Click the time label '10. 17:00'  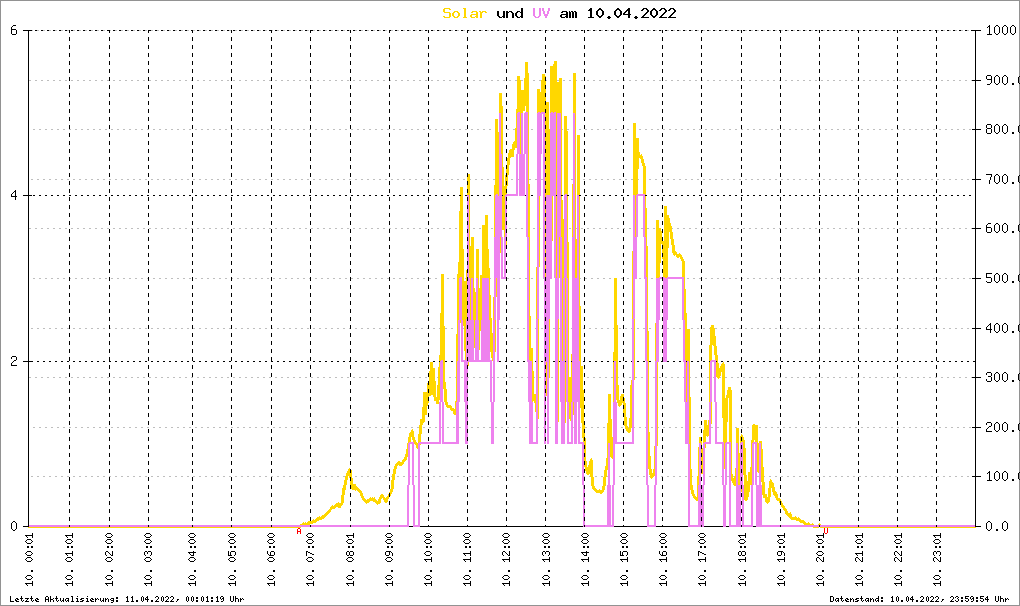[x=702, y=560]
